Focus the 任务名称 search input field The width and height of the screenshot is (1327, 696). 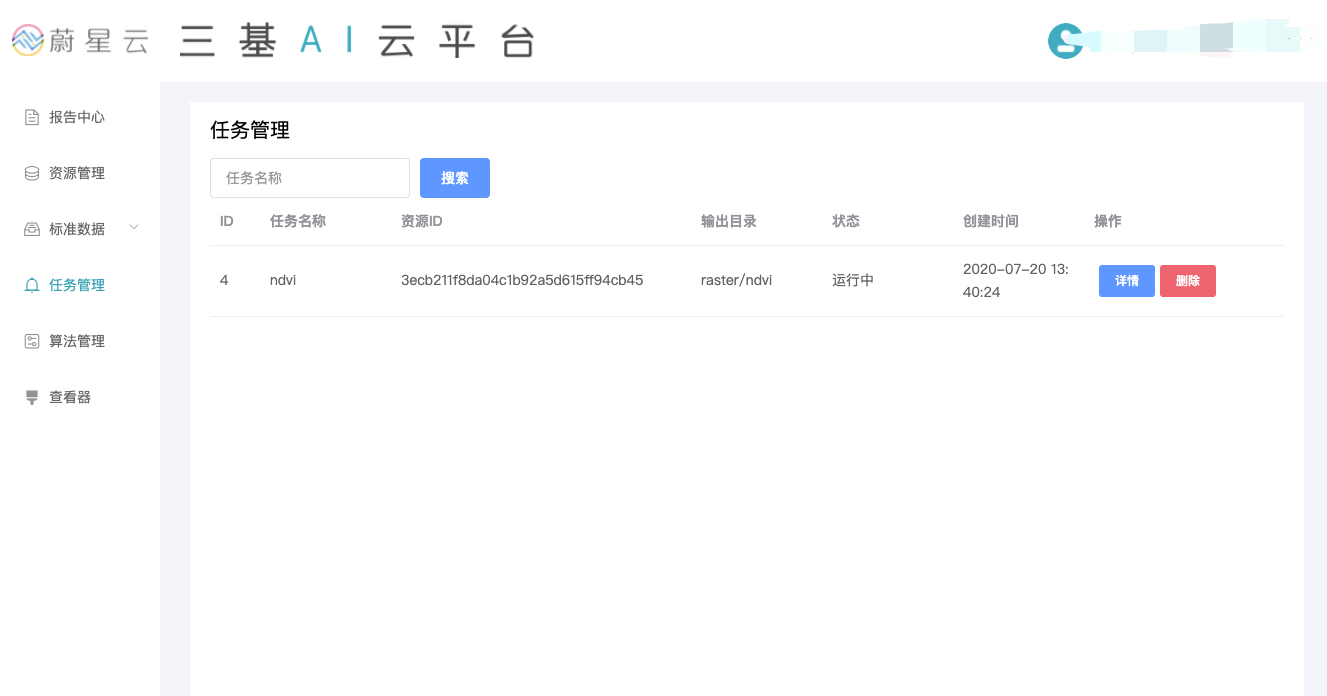click(310, 178)
